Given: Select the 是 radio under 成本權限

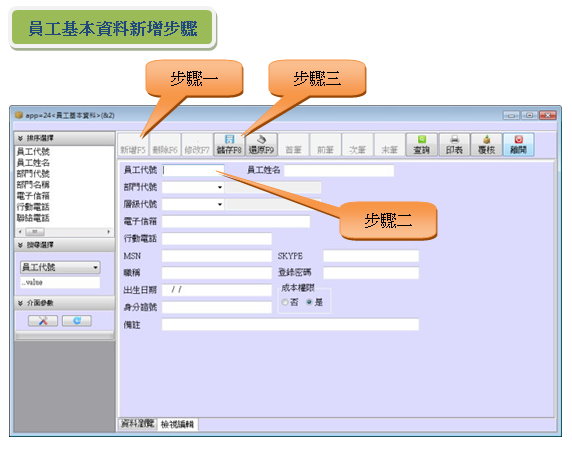Looking at the screenshot, I should [x=309, y=302].
